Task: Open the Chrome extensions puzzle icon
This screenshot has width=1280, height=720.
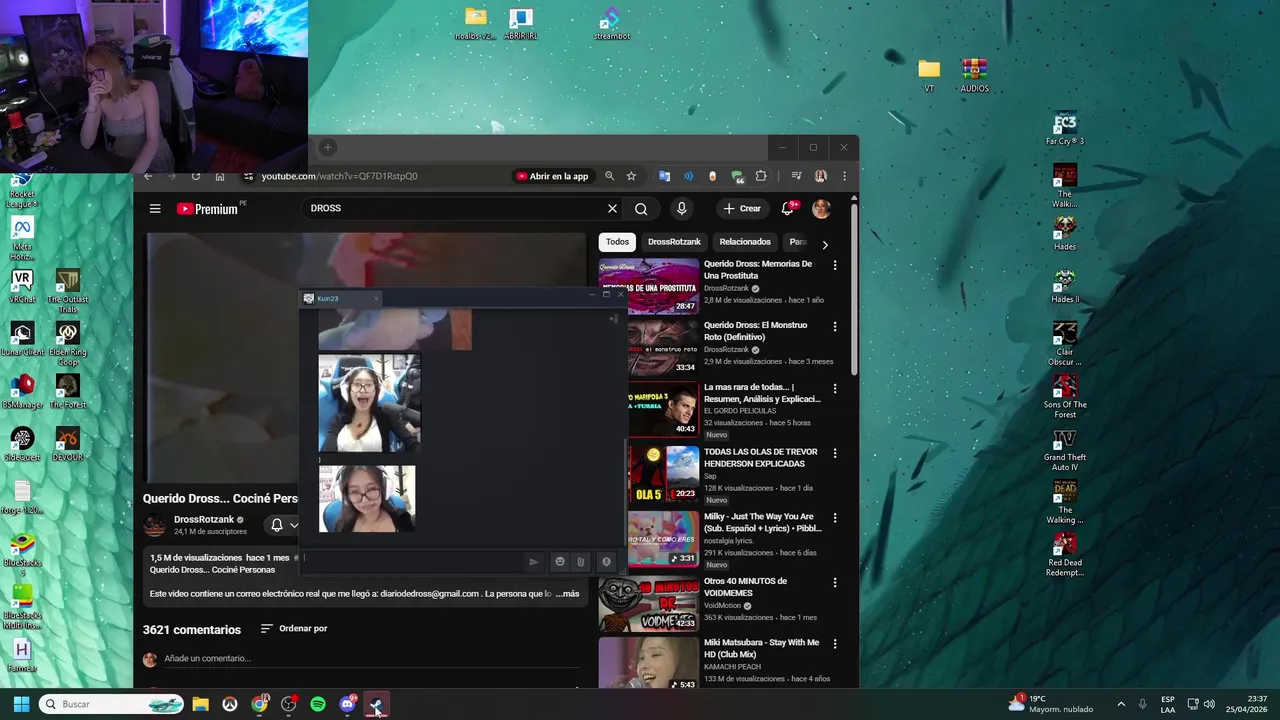Action: 761,176
